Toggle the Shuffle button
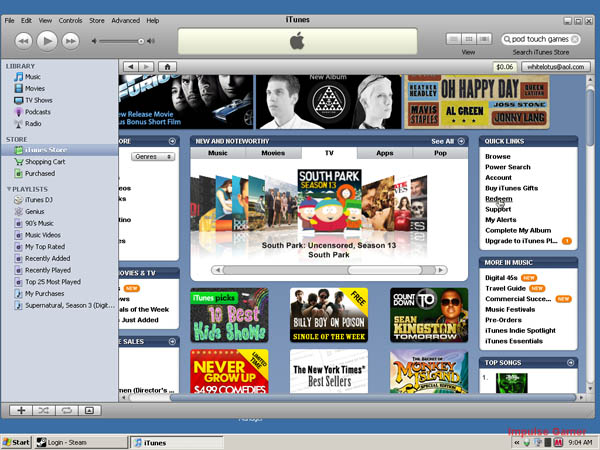Screen dimensions: 600x450 click(44, 410)
